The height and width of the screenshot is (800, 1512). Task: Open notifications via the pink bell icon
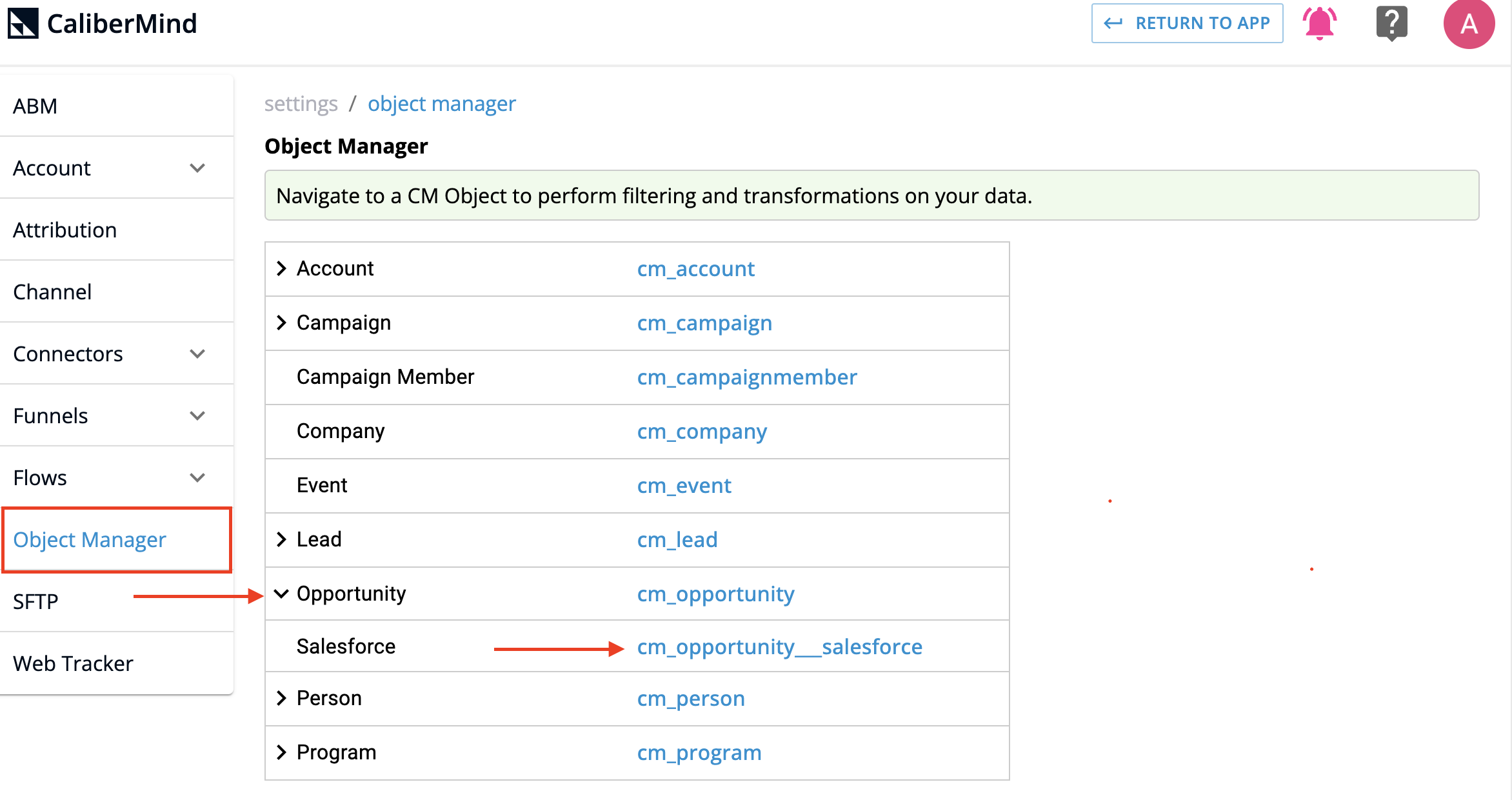1320,23
